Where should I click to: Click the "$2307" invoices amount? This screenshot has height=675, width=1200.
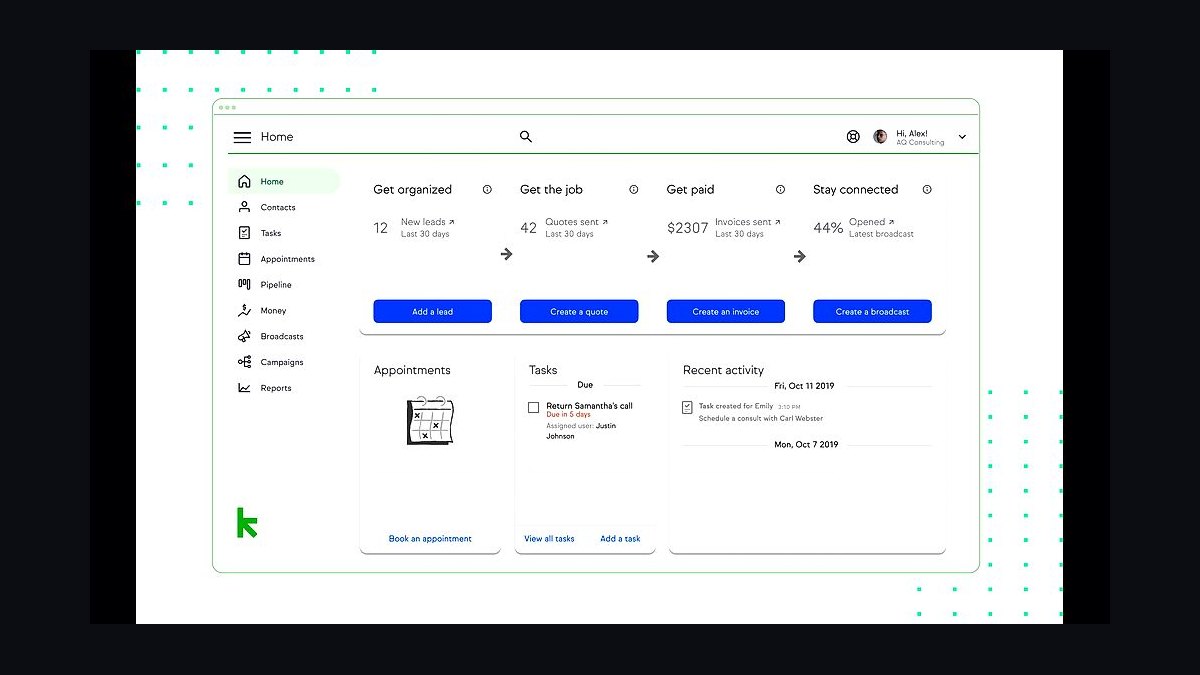coord(688,228)
